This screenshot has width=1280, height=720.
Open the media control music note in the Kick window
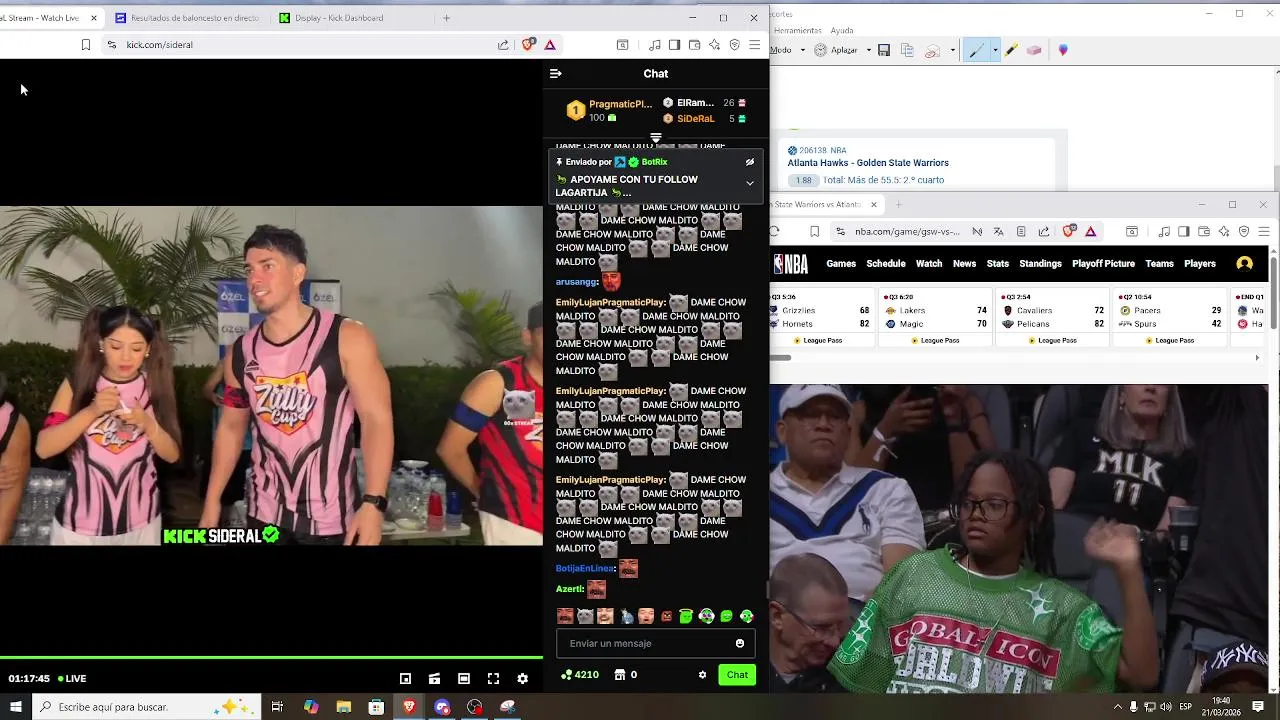click(x=654, y=44)
